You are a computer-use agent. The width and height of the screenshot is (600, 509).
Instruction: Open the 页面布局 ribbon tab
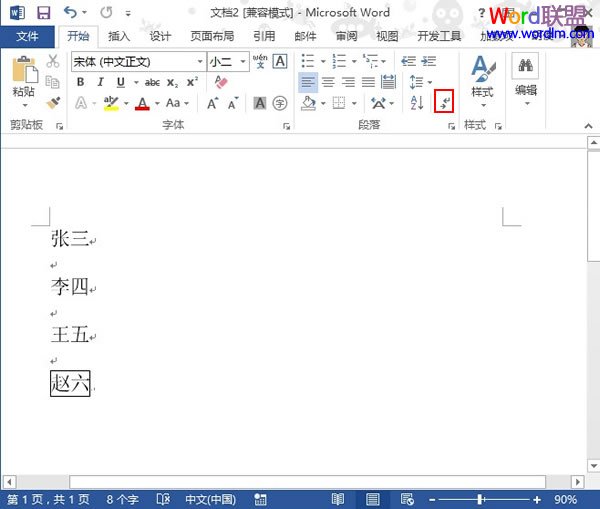tap(211, 37)
